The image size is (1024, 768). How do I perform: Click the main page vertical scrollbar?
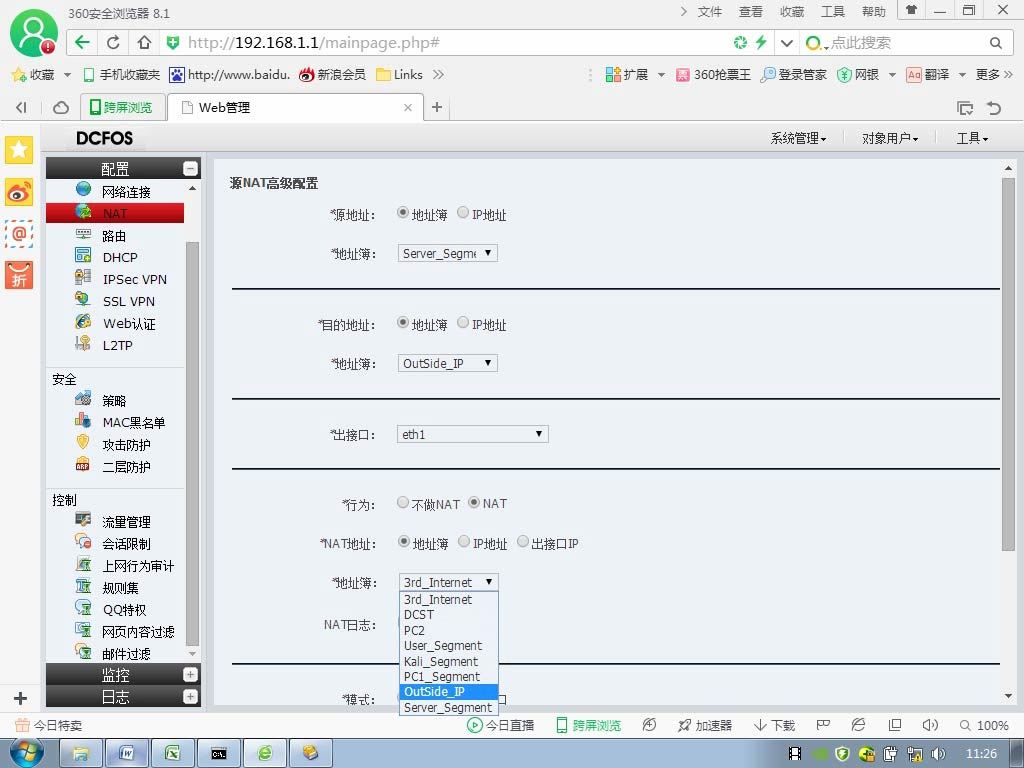[1008, 366]
